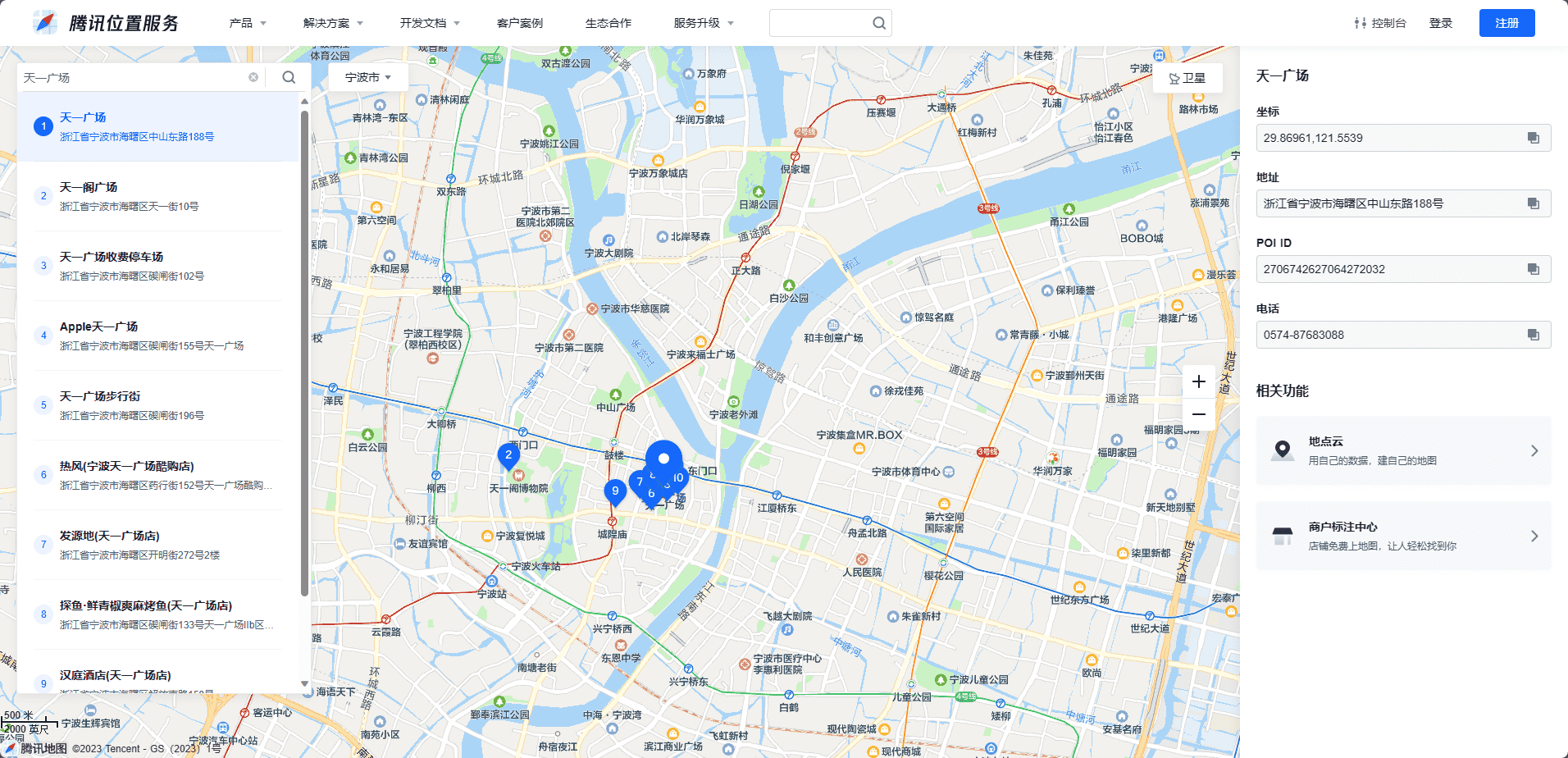Click the 宁波老外滩 label on map
The width and height of the screenshot is (1568, 758).
pyautogui.click(x=733, y=414)
